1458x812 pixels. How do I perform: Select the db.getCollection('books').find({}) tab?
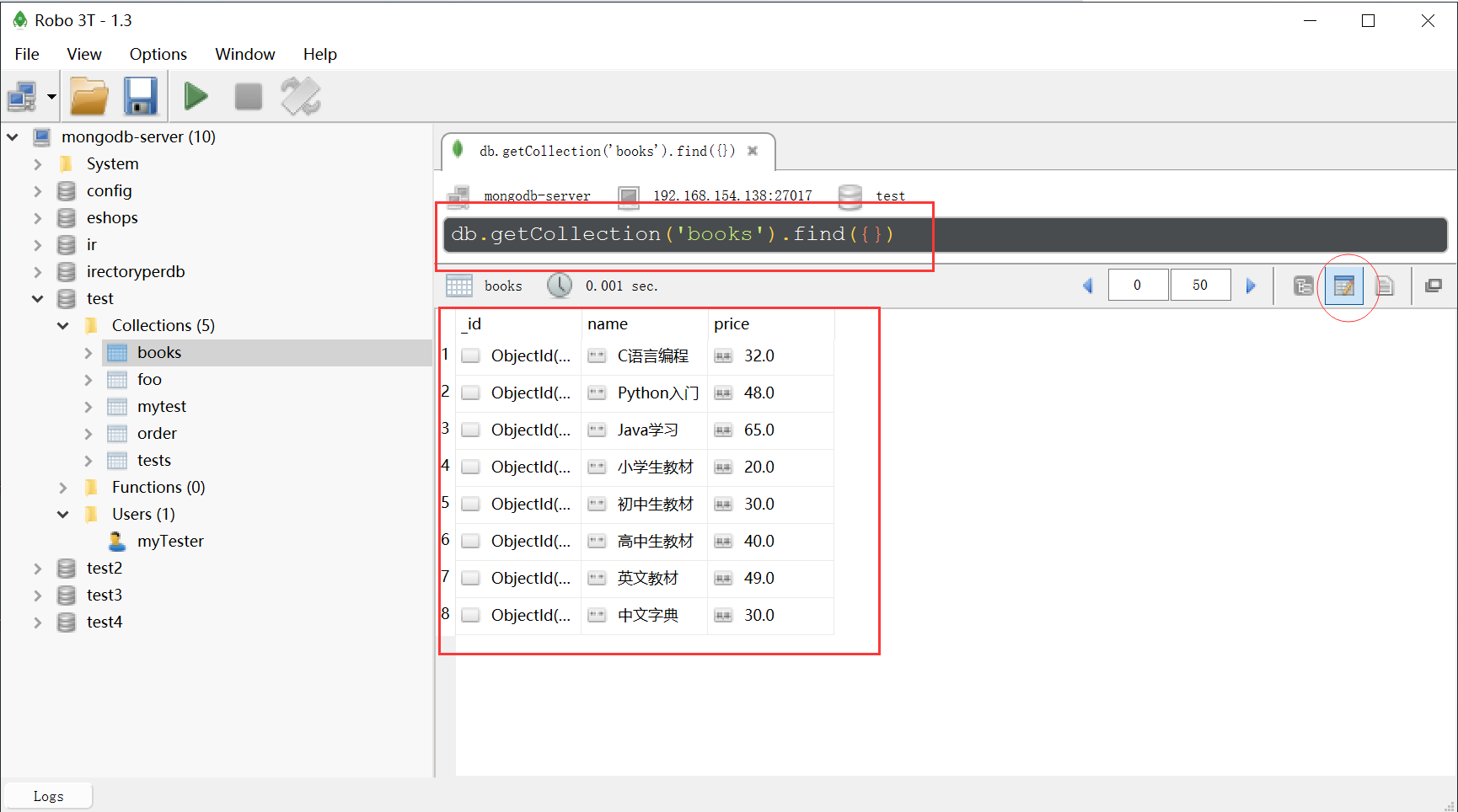[x=607, y=151]
